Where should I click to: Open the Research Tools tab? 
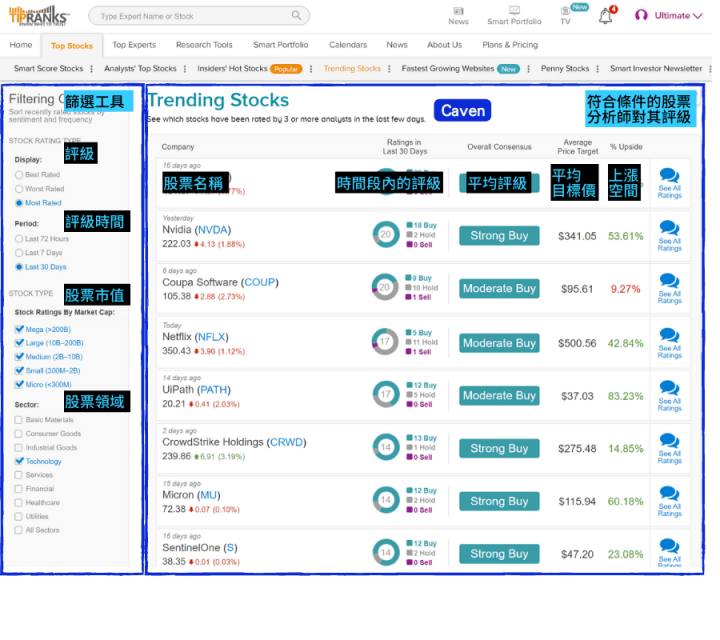pyautogui.click(x=204, y=45)
